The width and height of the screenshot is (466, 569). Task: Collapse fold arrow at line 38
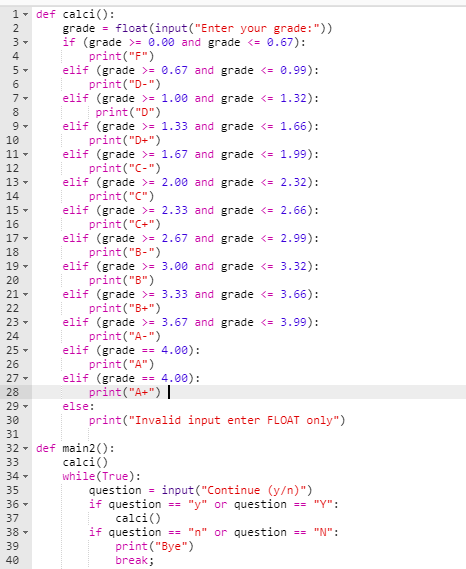(x=25, y=532)
